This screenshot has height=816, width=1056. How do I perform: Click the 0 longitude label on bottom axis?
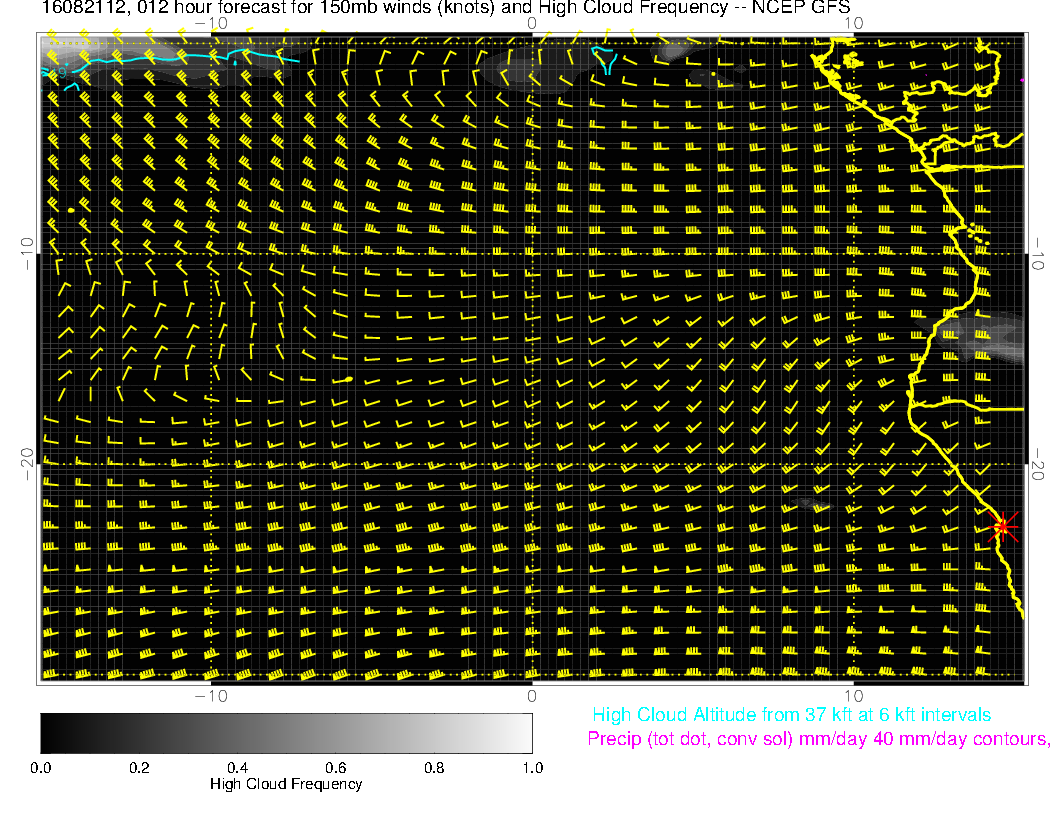tap(532, 695)
